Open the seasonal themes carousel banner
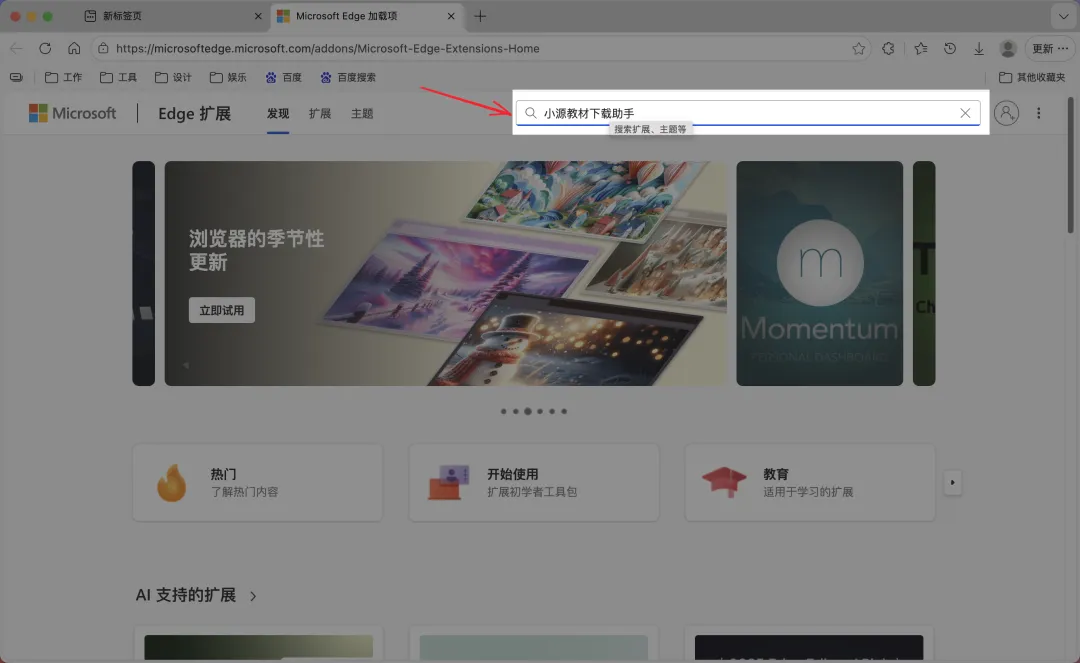This screenshot has width=1080, height=663. tap(445, 273)
